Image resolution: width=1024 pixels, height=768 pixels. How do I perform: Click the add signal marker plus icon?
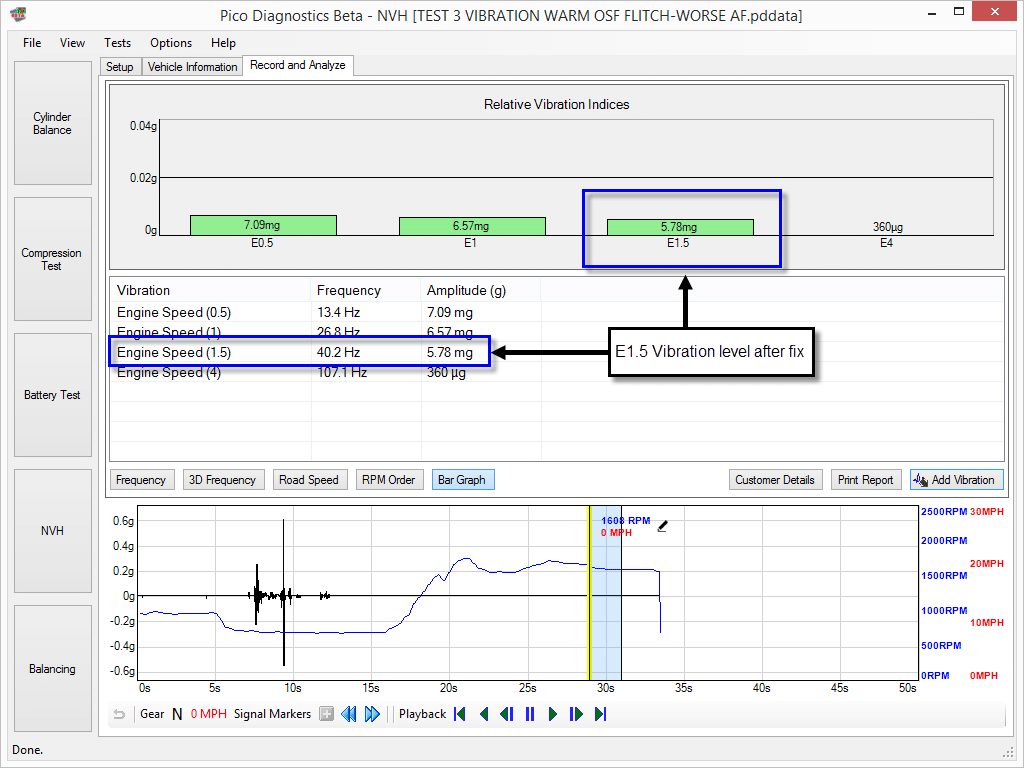click(327, 714)
